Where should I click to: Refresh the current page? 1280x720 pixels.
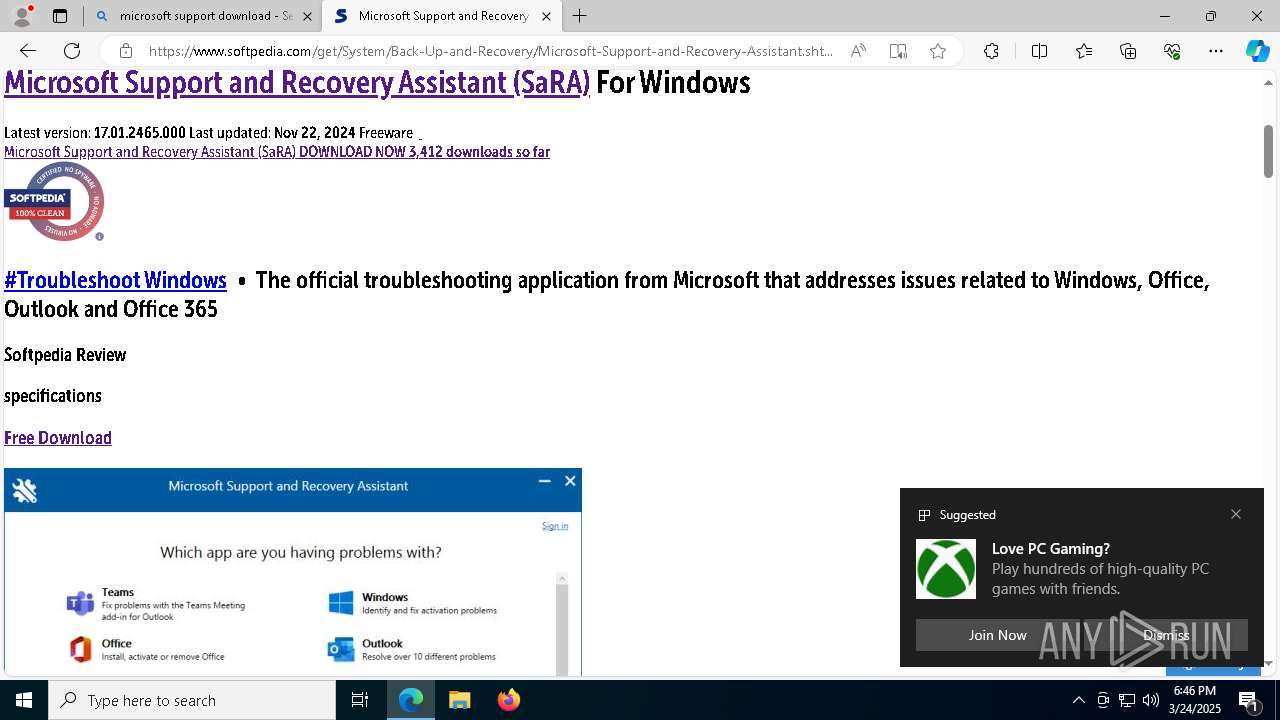coord(72,51)
